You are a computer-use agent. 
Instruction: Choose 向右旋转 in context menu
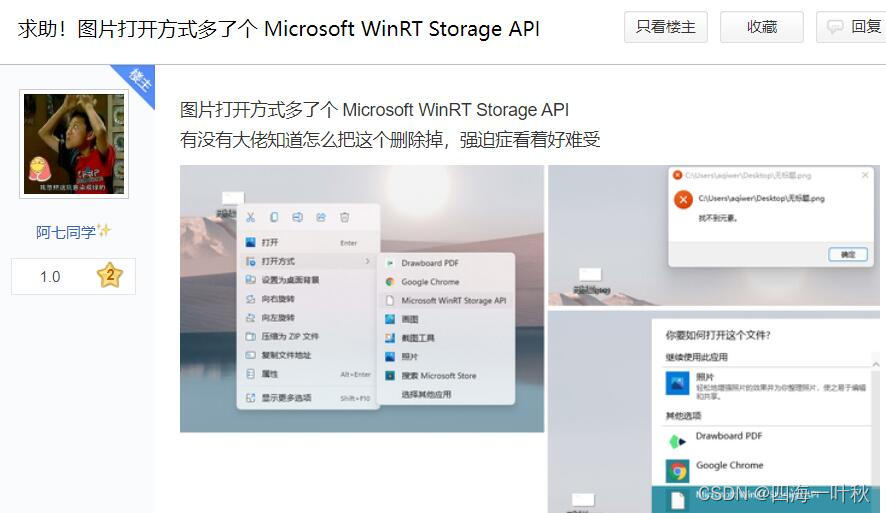tap(308, 299)
